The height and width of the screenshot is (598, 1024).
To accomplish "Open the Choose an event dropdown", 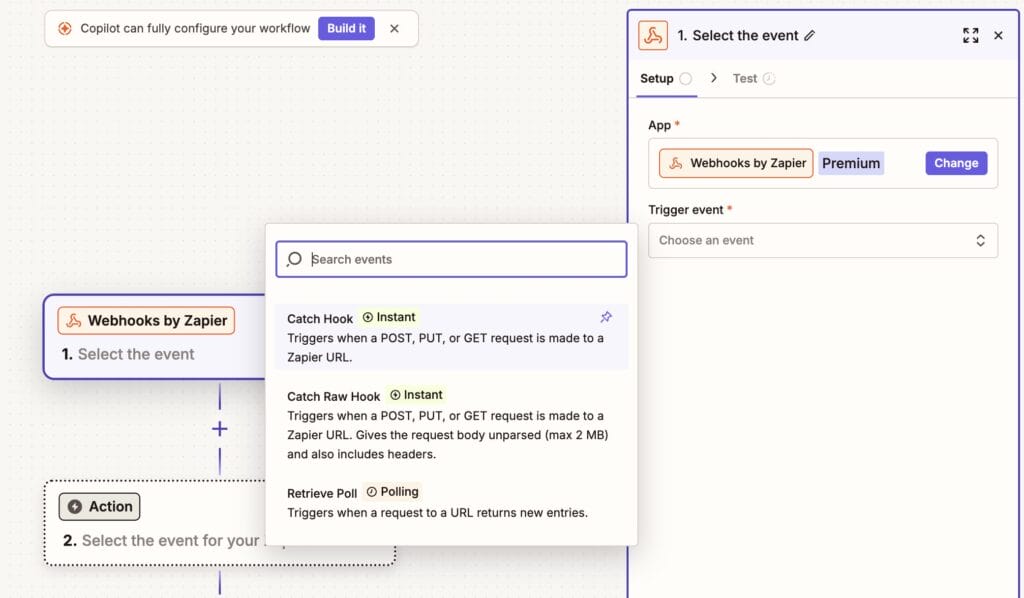I will [822, 240].
